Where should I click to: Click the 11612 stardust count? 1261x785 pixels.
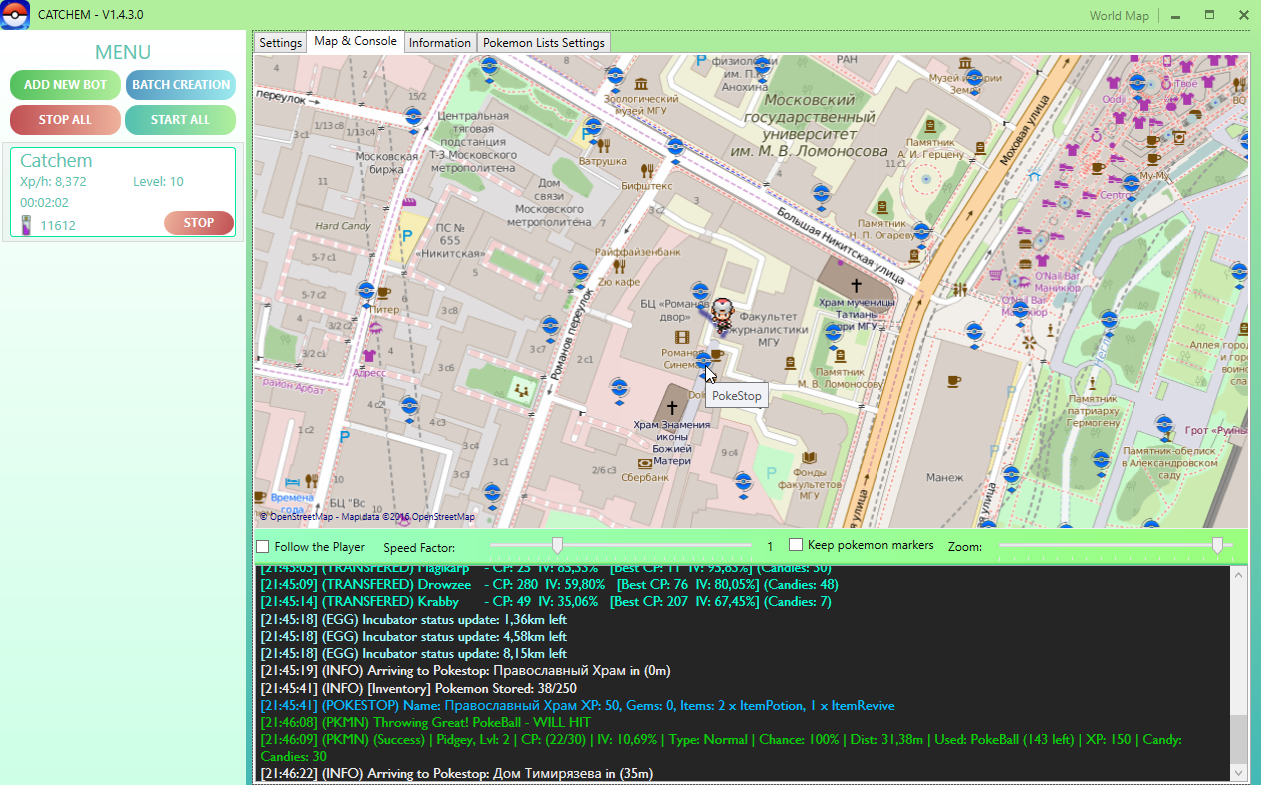pyautogui.click(x=58, y=226)
